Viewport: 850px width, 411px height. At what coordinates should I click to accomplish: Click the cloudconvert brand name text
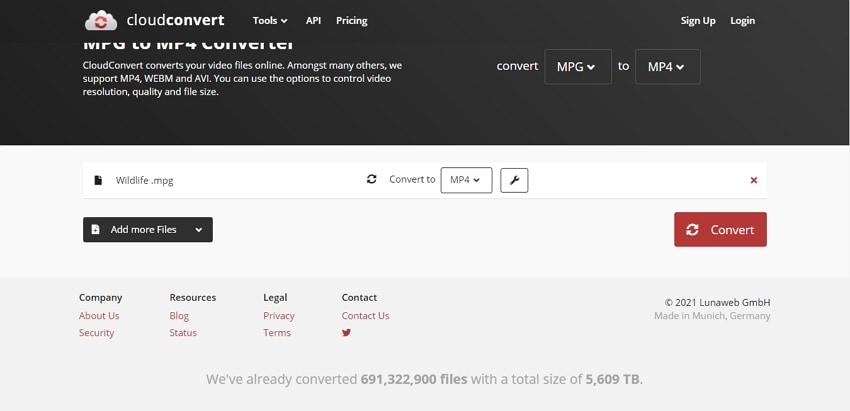pyautogui.click(x=175, y=21)
